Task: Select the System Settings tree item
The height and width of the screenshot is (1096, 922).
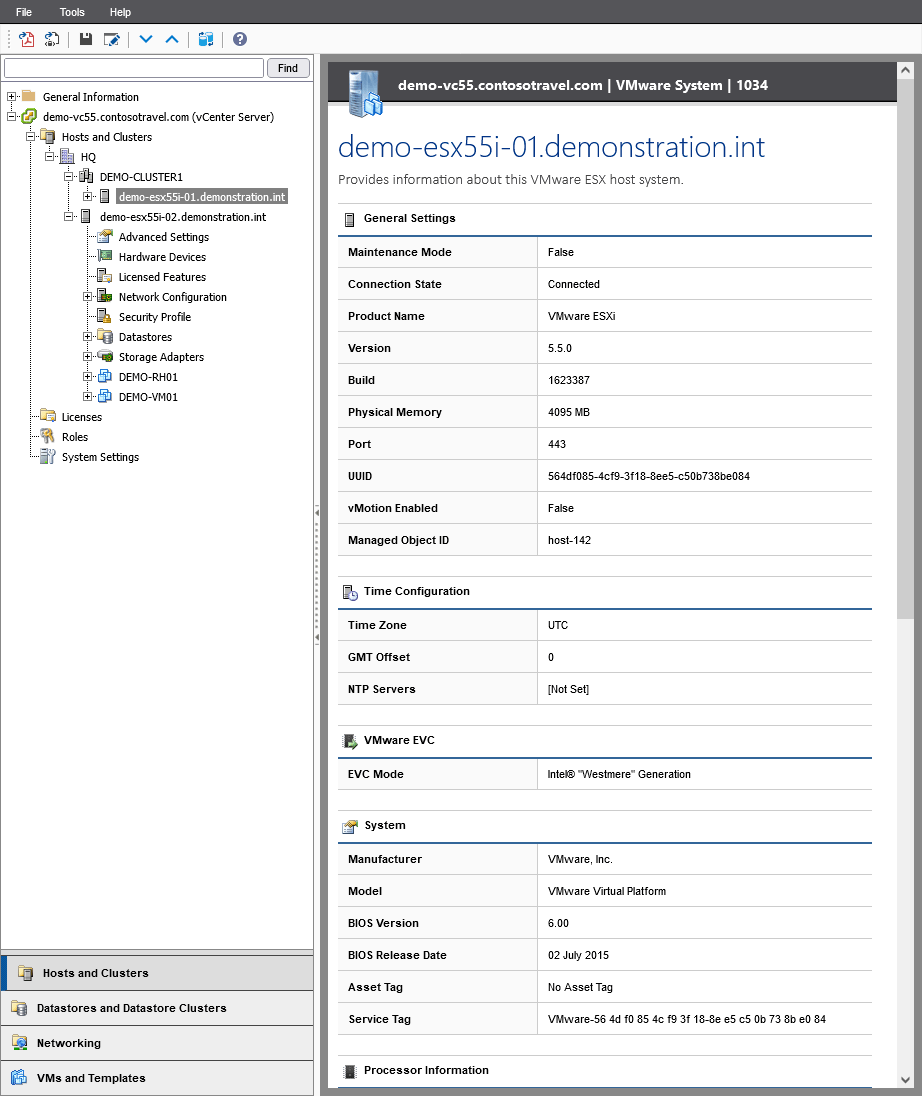Action: (x=100, y=456)
